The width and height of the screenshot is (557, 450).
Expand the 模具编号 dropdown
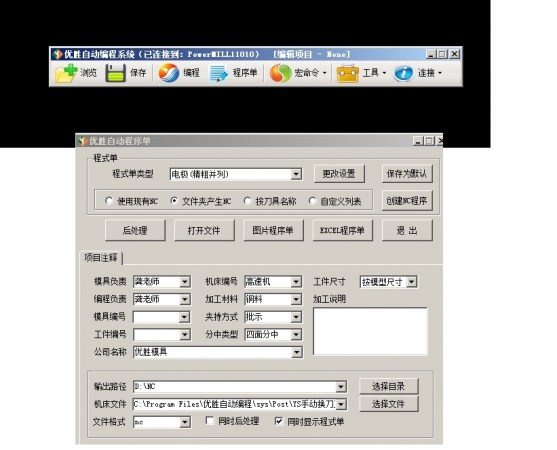click(184, 317)
